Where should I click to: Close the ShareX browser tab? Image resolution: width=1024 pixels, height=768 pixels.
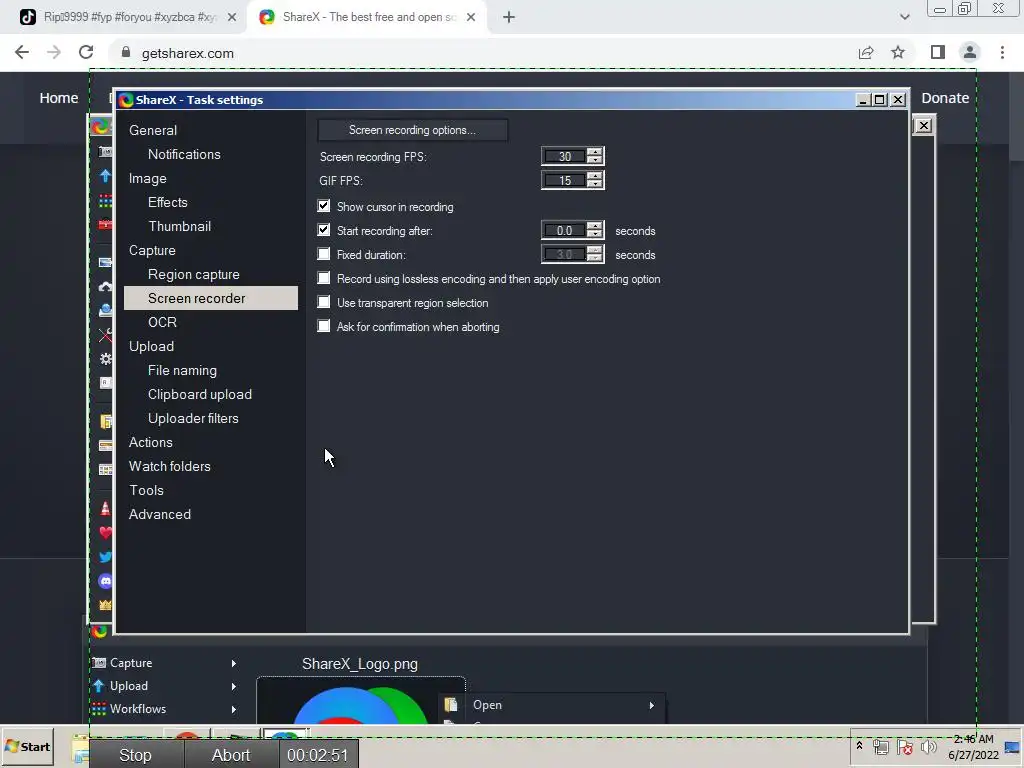(x=471, y=18)
